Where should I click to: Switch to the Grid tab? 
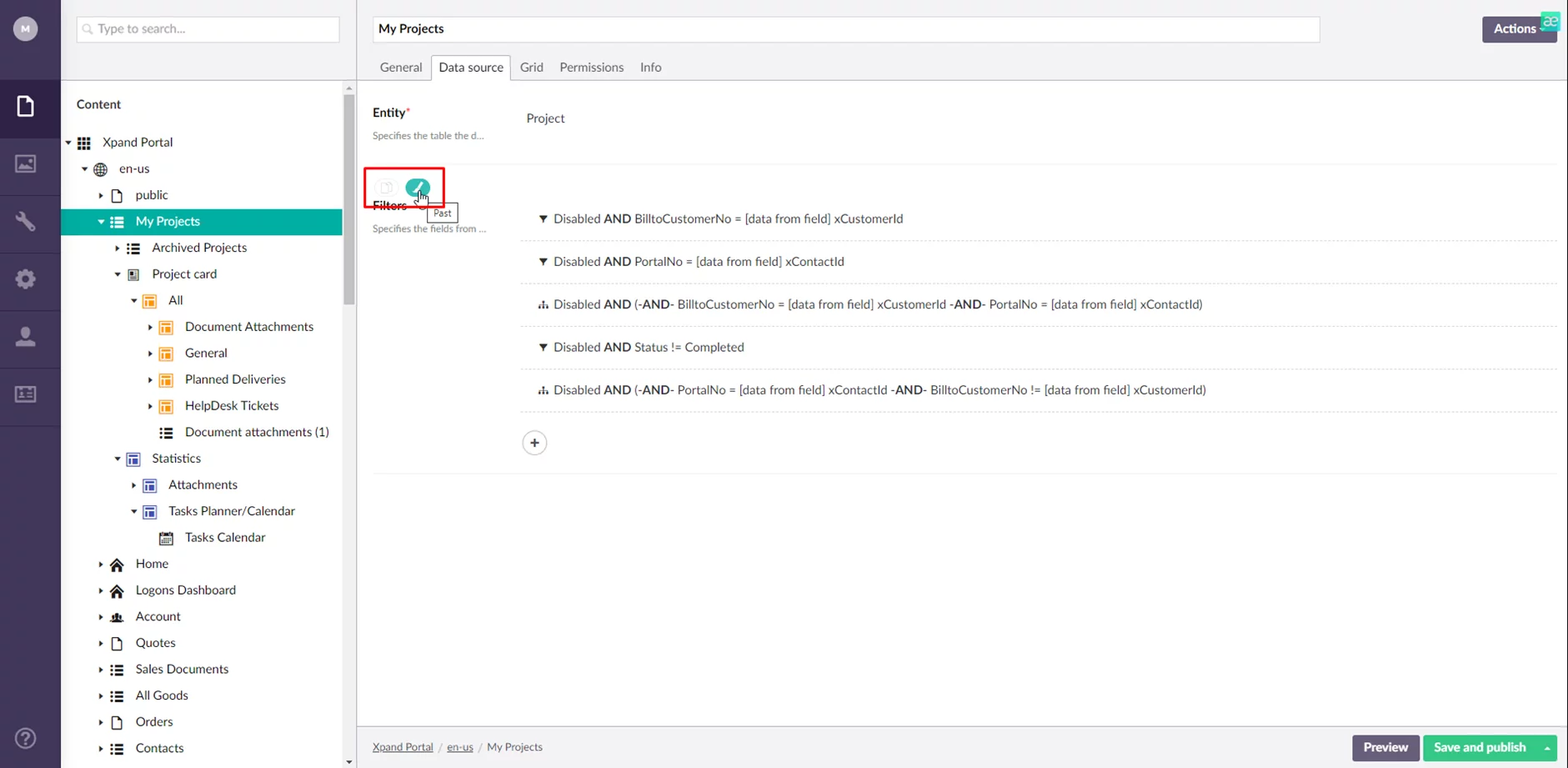531,68
